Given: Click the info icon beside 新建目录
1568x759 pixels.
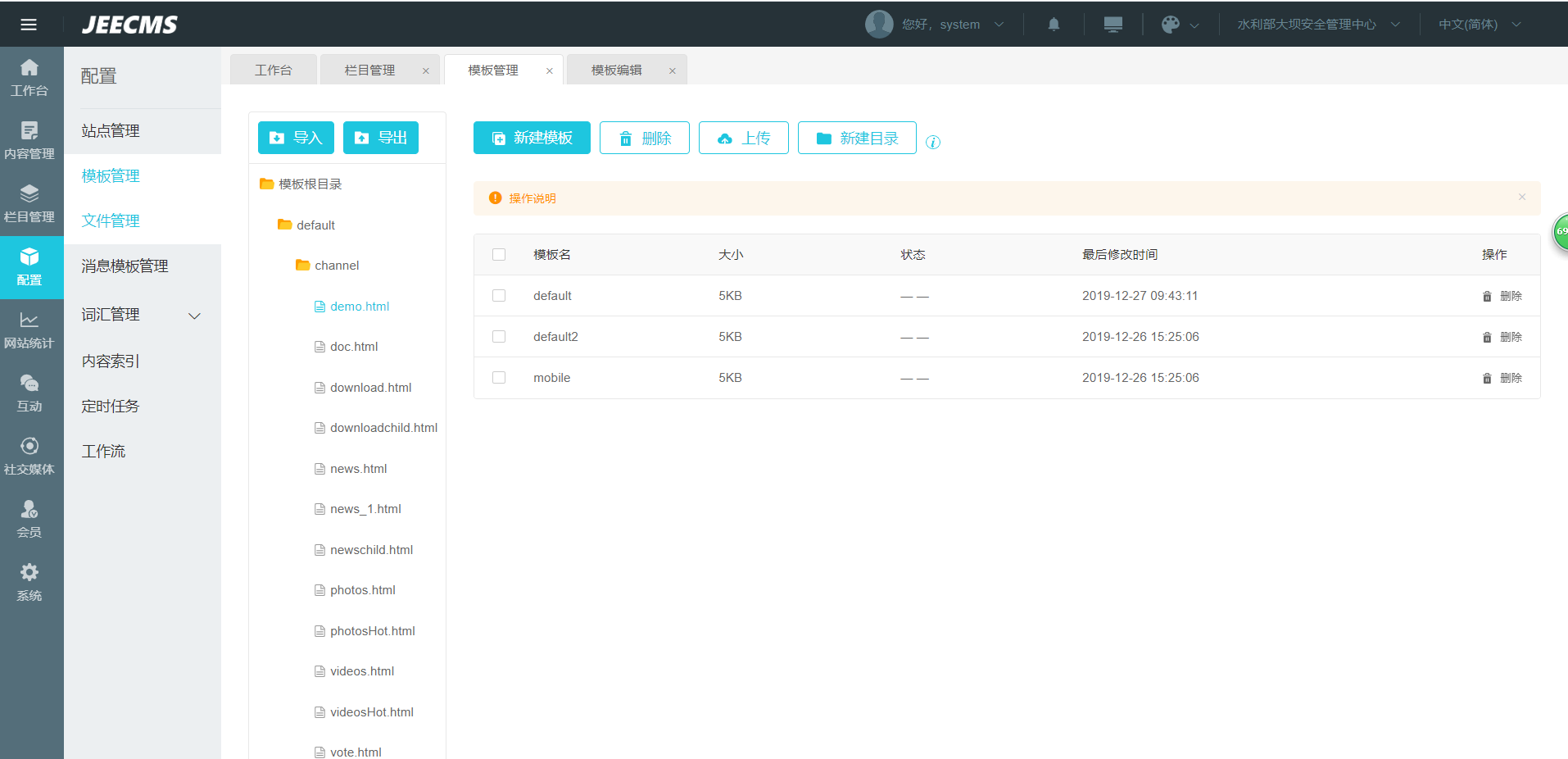Looking at the screenshot, I should (932, 142).
